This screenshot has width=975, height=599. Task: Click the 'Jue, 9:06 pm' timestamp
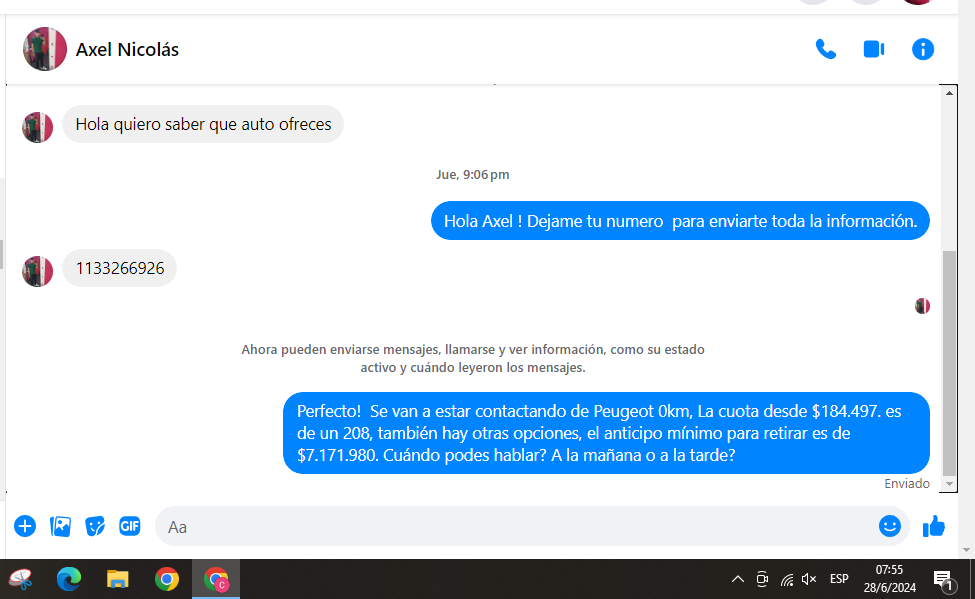(x=473, y=175)
